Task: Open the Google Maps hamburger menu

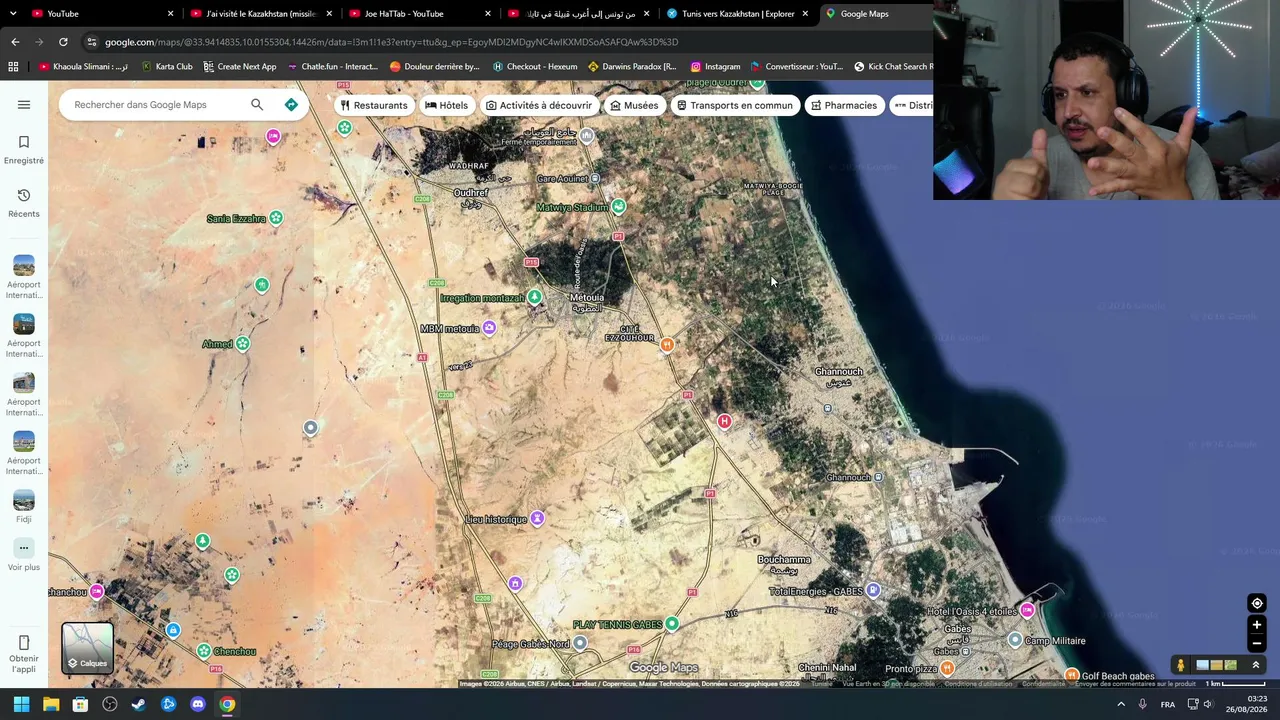Action: click(24, 105)
